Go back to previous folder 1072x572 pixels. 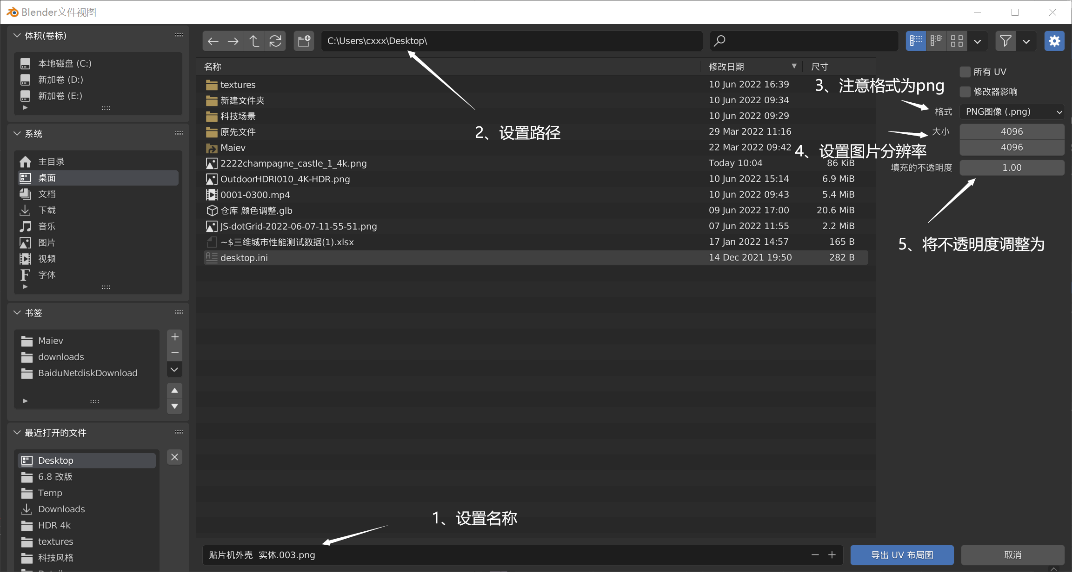pyautogui.click(x=213, y=42)
